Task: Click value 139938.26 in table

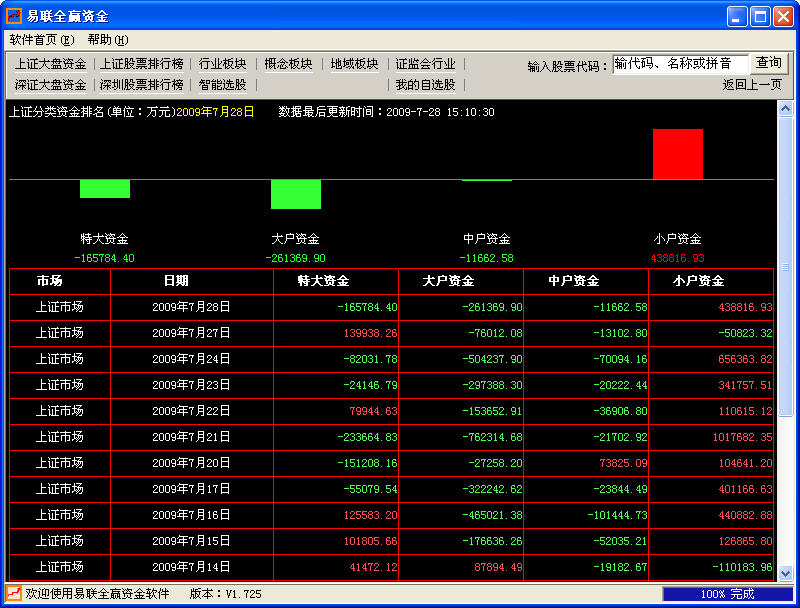Action: (x=370, y=334)
